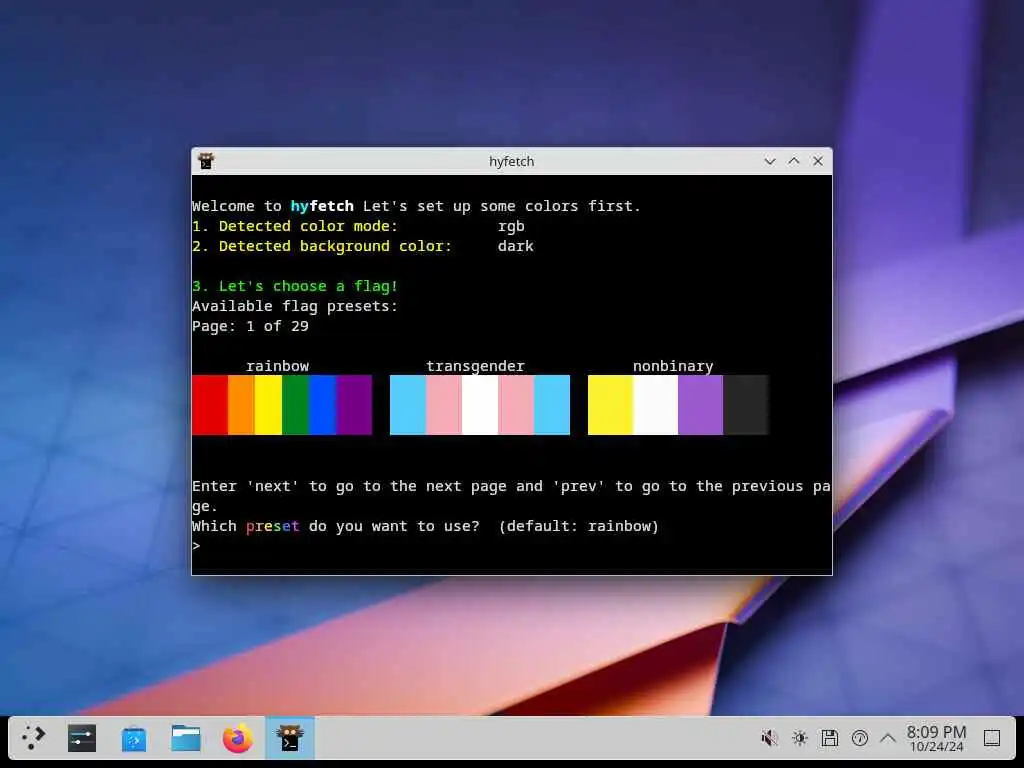Maximize the hyfetch terminal window

tap(793, 161)
